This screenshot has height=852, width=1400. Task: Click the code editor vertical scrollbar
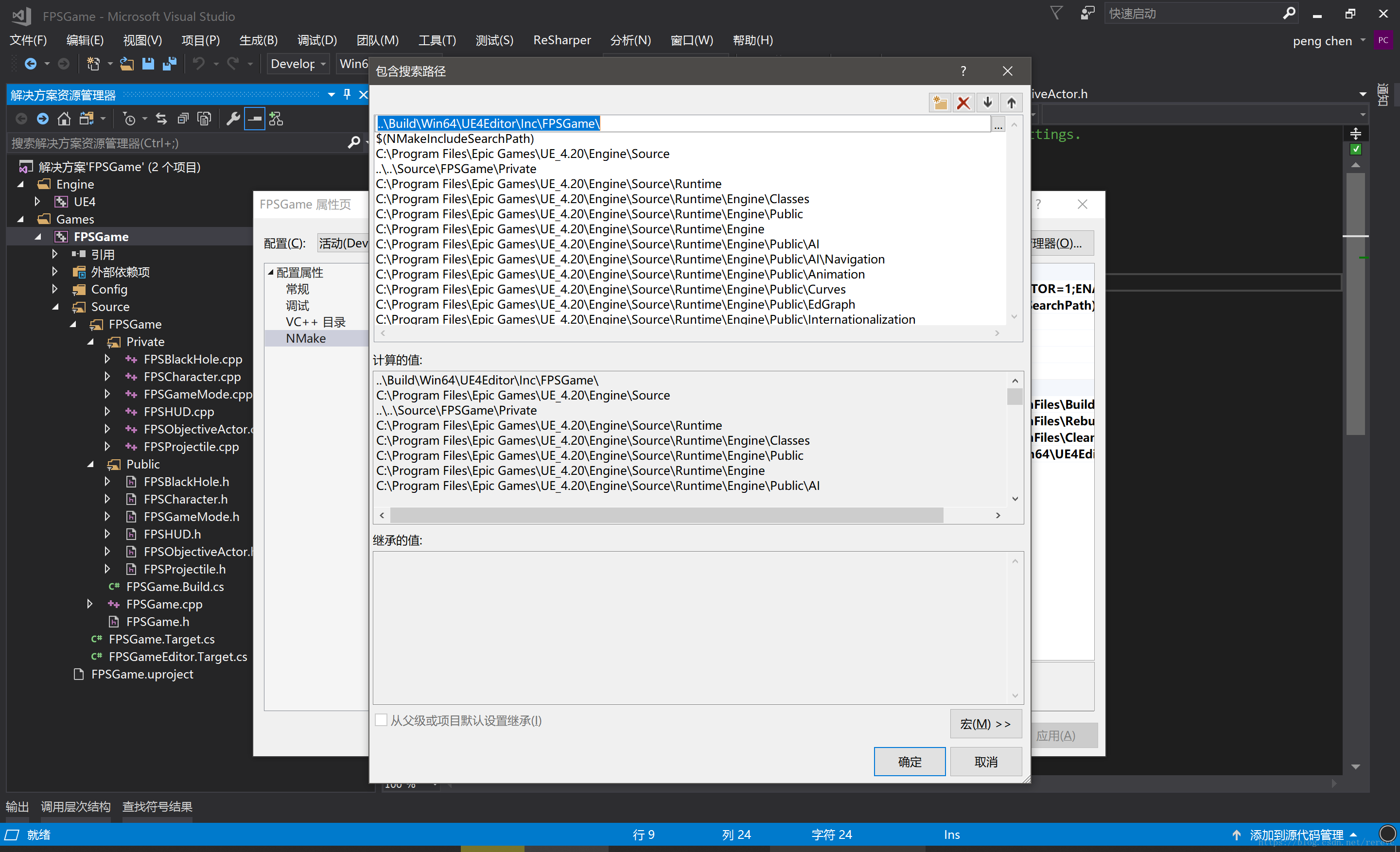1356,303
